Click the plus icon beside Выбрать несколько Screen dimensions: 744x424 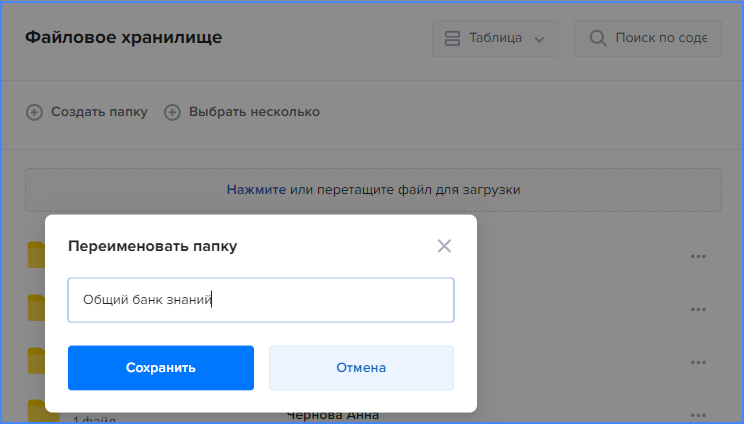point(172,112)
